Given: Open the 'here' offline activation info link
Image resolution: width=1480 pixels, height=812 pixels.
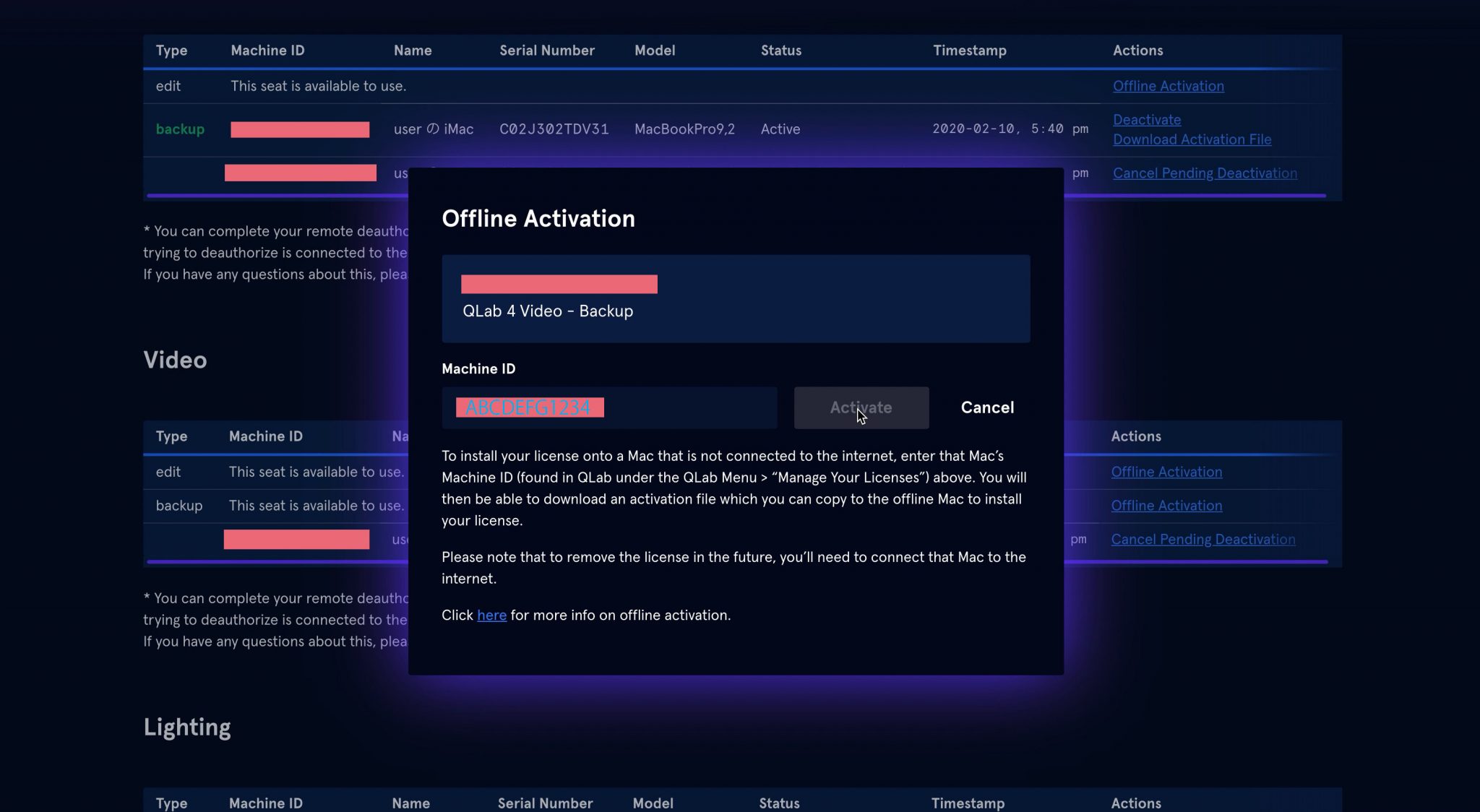Looking at the screenshot, I should (x=491, y=615).
